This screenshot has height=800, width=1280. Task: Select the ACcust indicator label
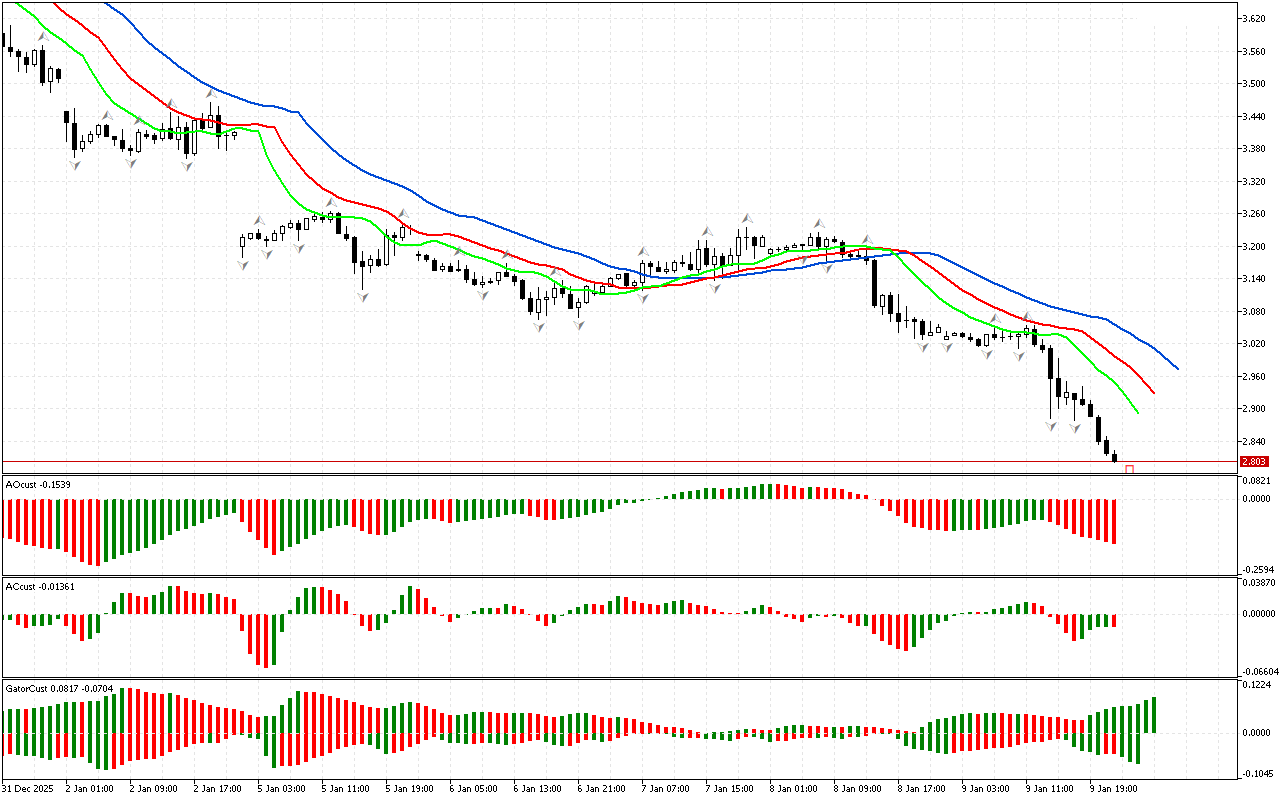pyautogui.click(x=38, y=586)
